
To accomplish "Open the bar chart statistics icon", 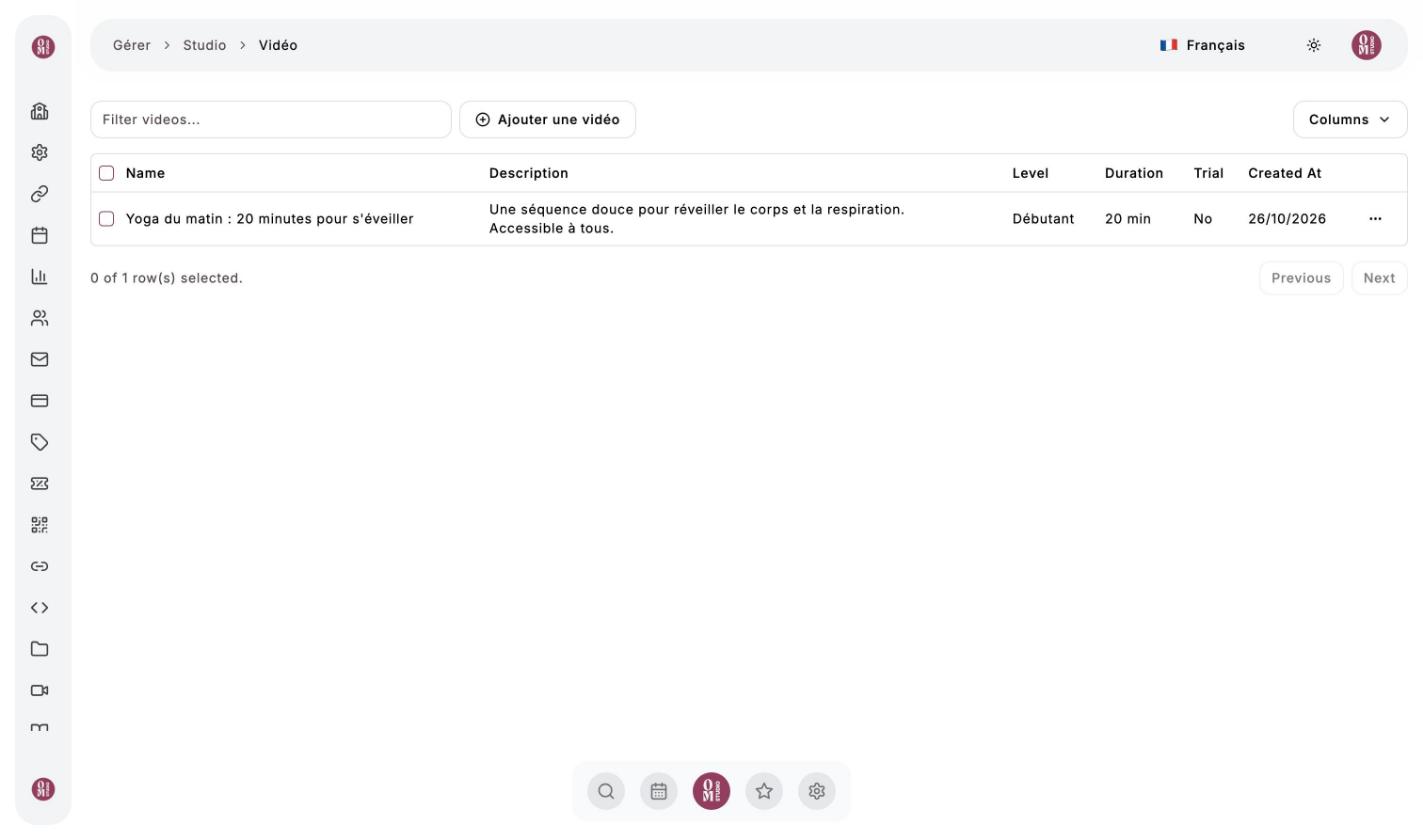I will 40,277.
